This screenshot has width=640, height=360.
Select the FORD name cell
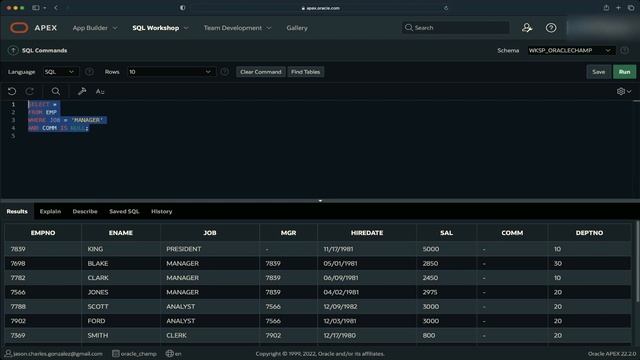tap(121, 321)
